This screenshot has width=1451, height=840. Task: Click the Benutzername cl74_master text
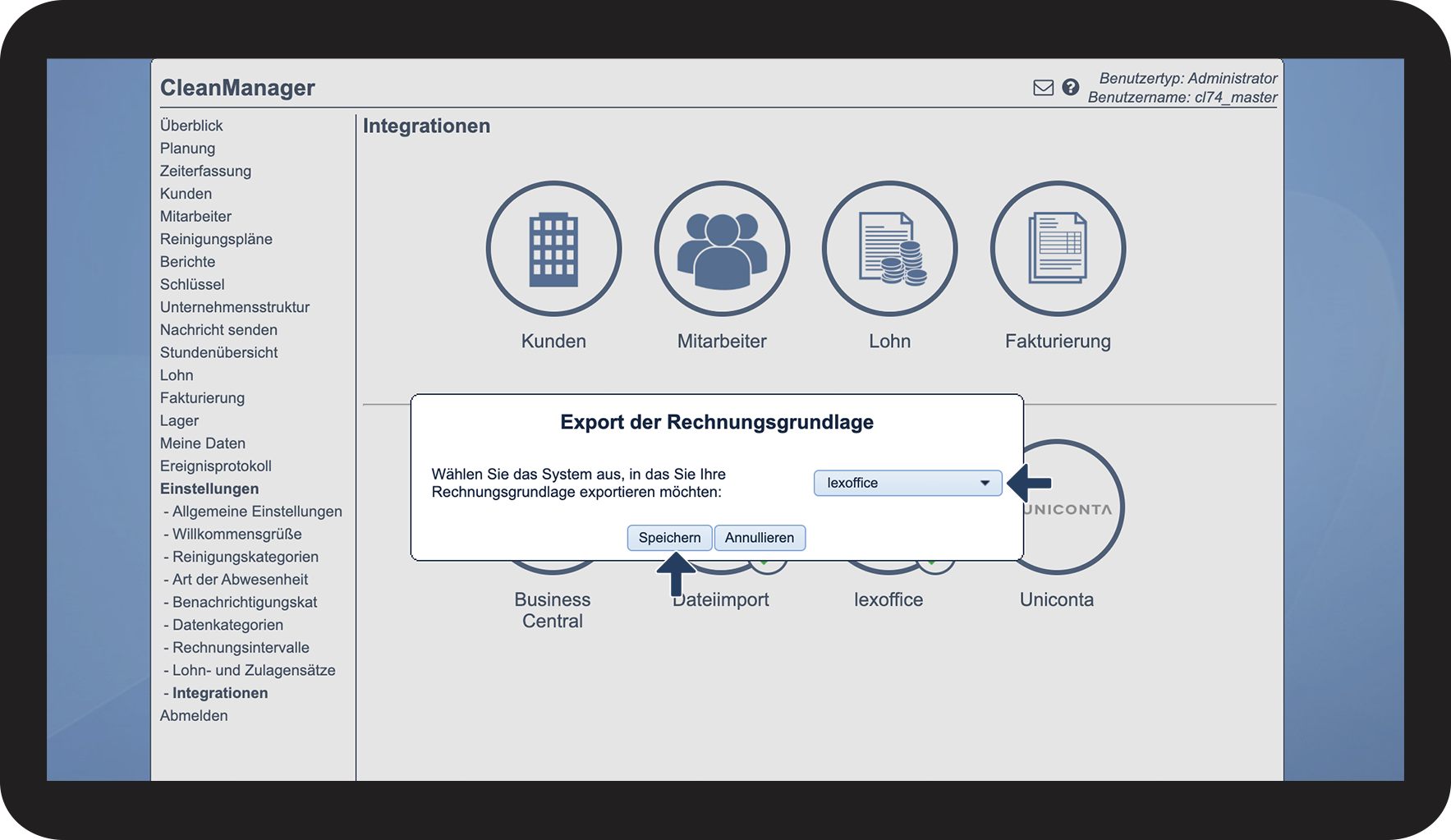[1182, 98]
